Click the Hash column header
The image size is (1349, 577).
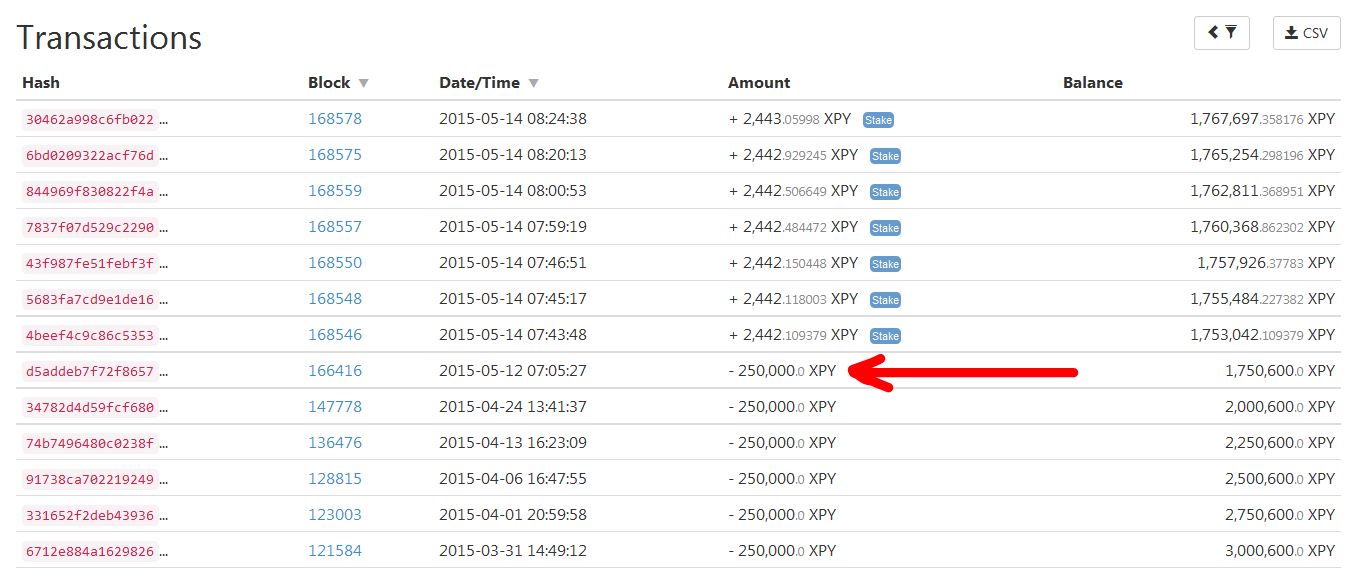(41, 83)
